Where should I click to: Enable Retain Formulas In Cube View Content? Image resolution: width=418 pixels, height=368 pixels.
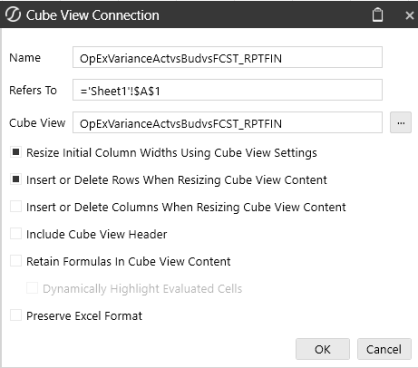coord(16,261)
